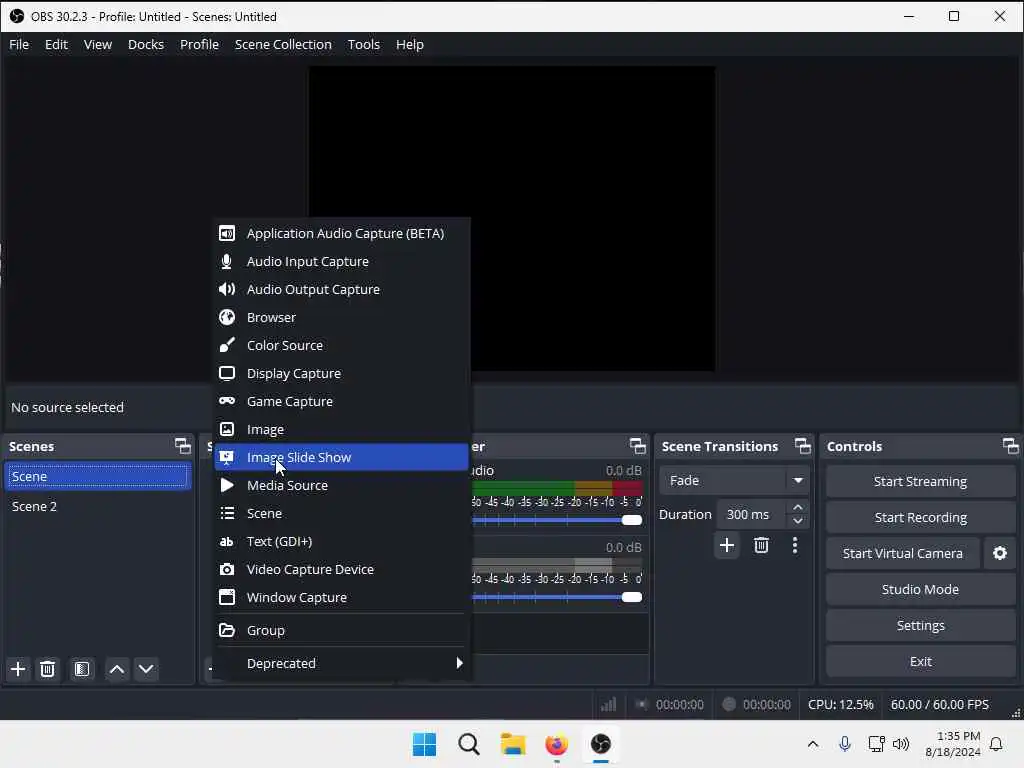Choose Audio Output Capture source

point(342,290)
